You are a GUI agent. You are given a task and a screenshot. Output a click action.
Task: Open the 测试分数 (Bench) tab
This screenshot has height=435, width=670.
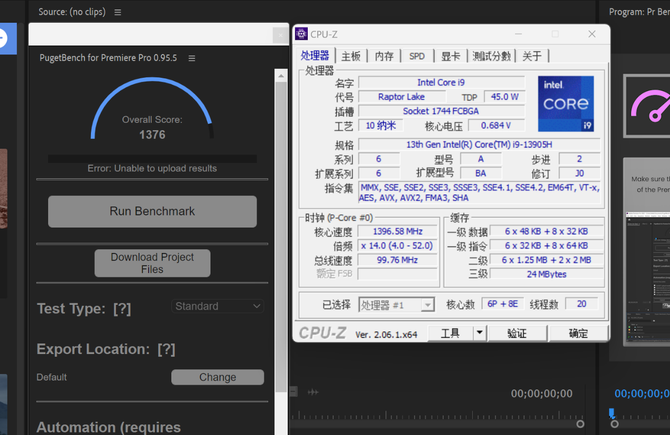pyautogui.click(x=491, y=56)
